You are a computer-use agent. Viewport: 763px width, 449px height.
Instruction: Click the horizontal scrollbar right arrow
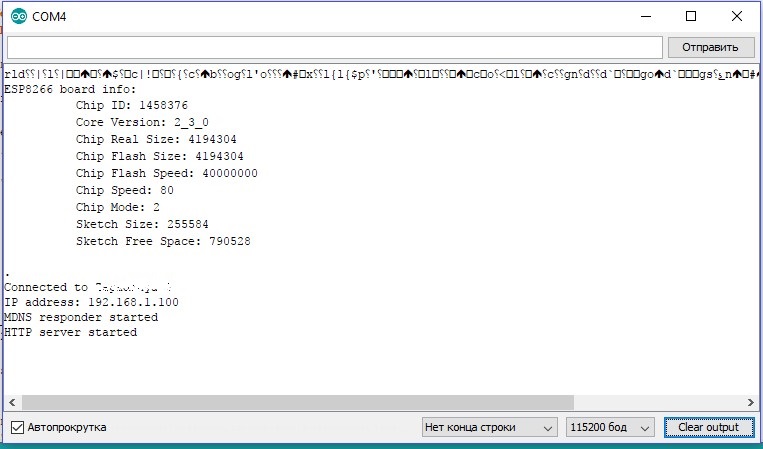(x=750, y=402)
